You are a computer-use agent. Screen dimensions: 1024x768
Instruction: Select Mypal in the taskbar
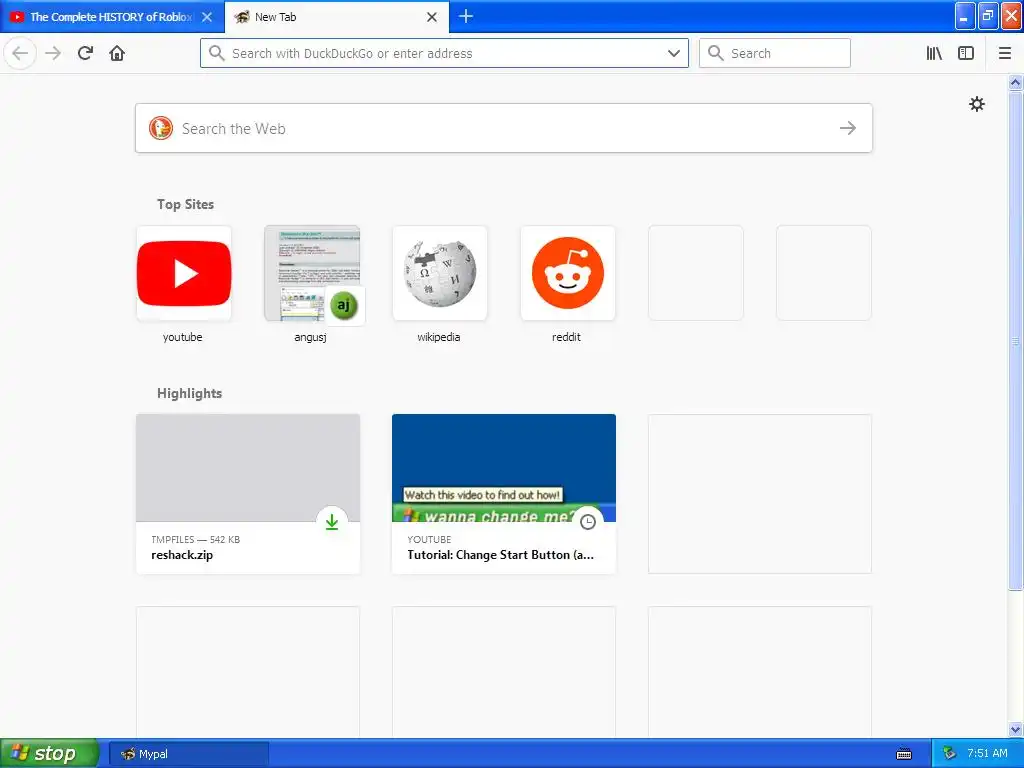pos(189,754)
